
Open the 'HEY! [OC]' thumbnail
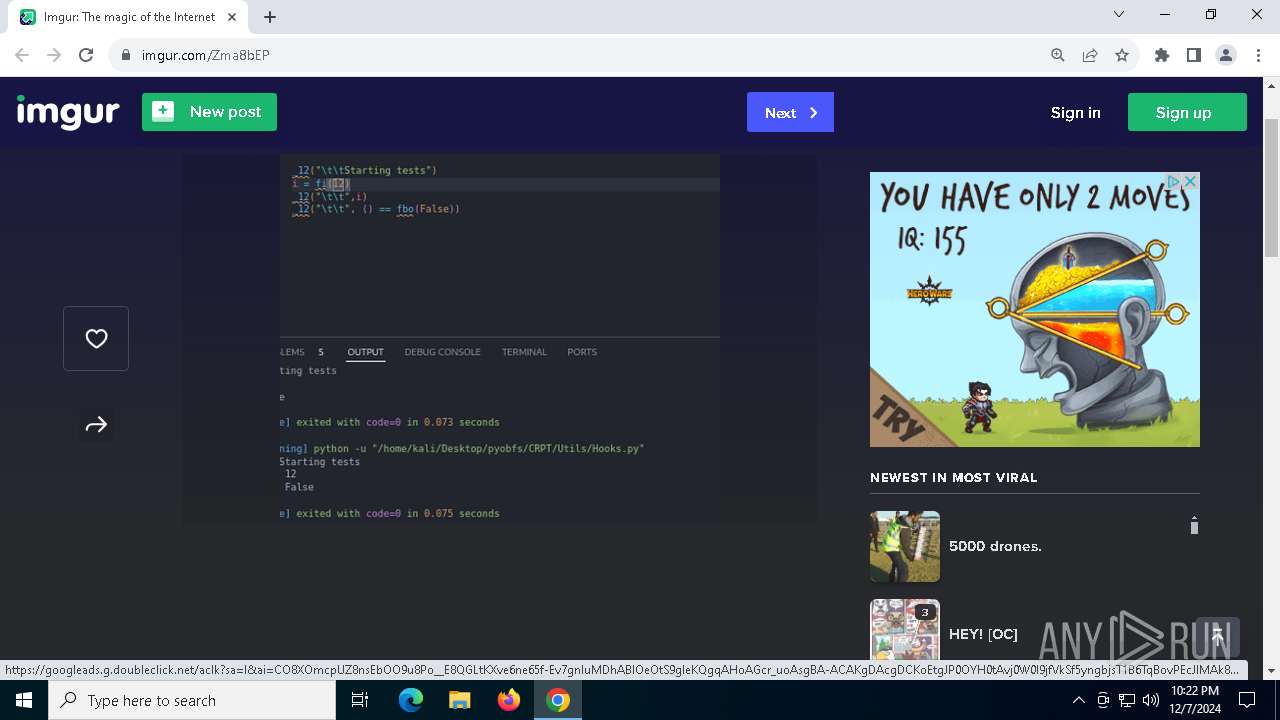[905, 632]
